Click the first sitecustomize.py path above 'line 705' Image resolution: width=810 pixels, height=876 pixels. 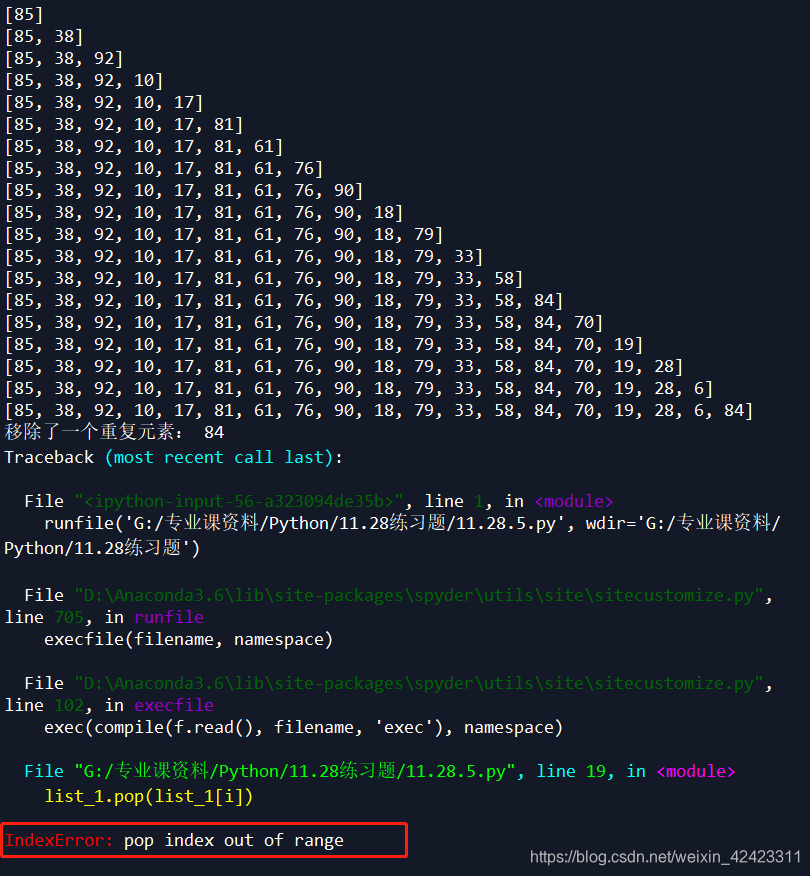click(x=419, y=596)
